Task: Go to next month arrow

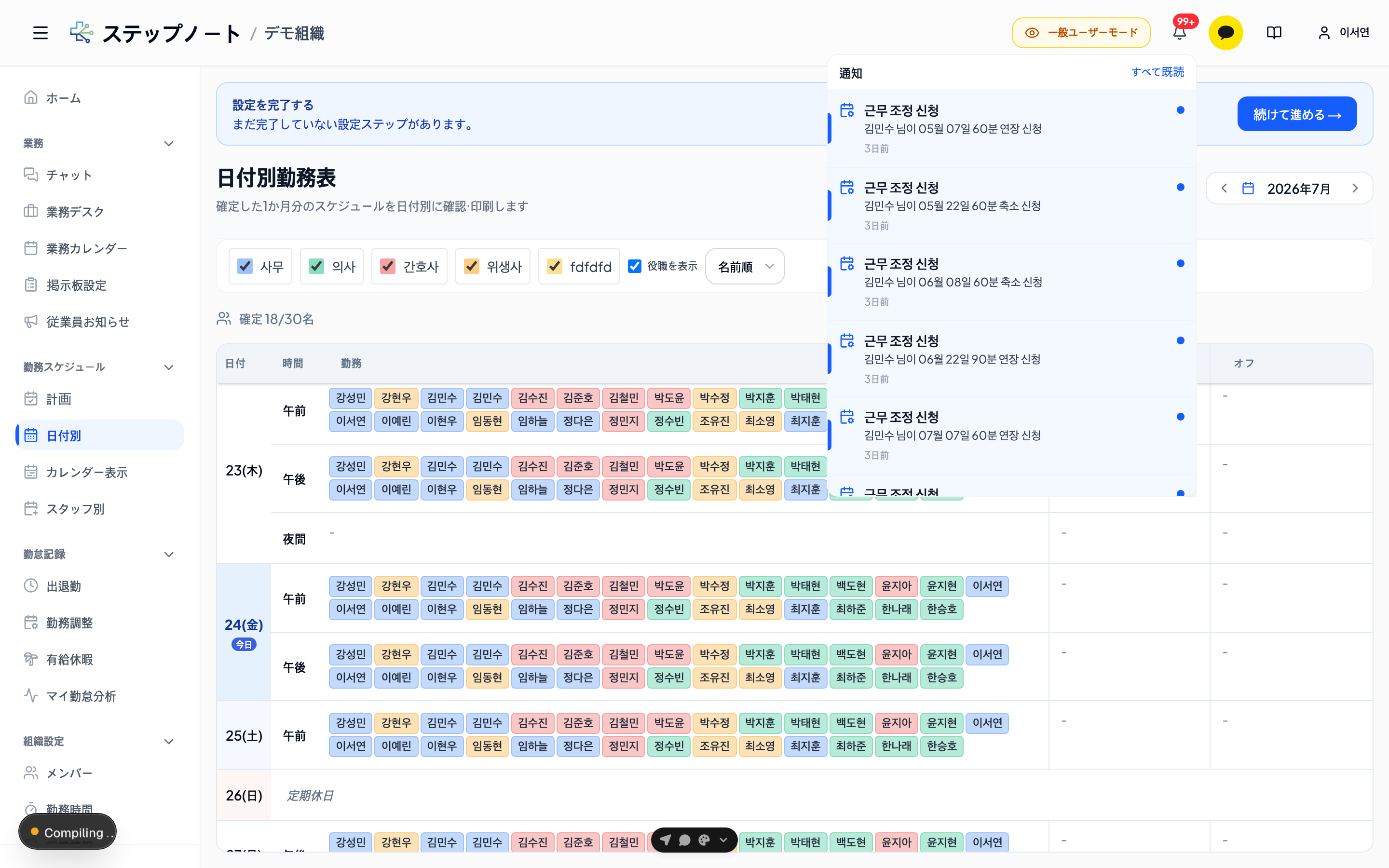Action: (x=1355, y=188)
